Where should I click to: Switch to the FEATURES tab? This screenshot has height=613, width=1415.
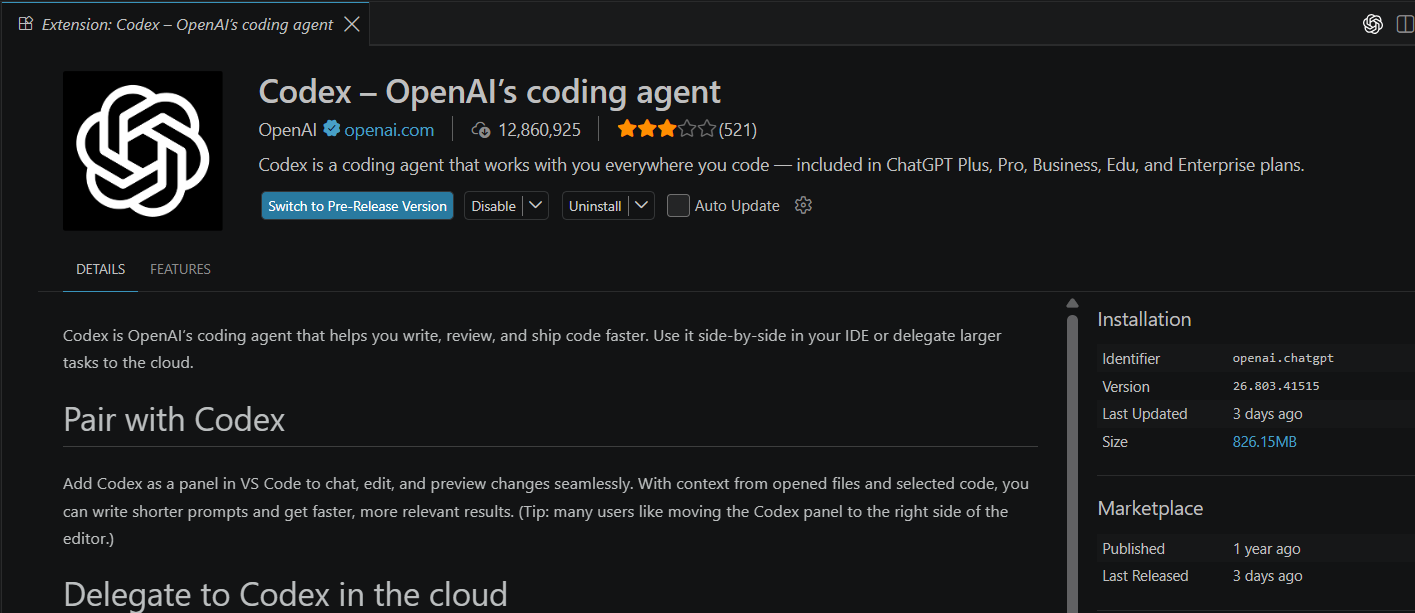coord(180,269)
